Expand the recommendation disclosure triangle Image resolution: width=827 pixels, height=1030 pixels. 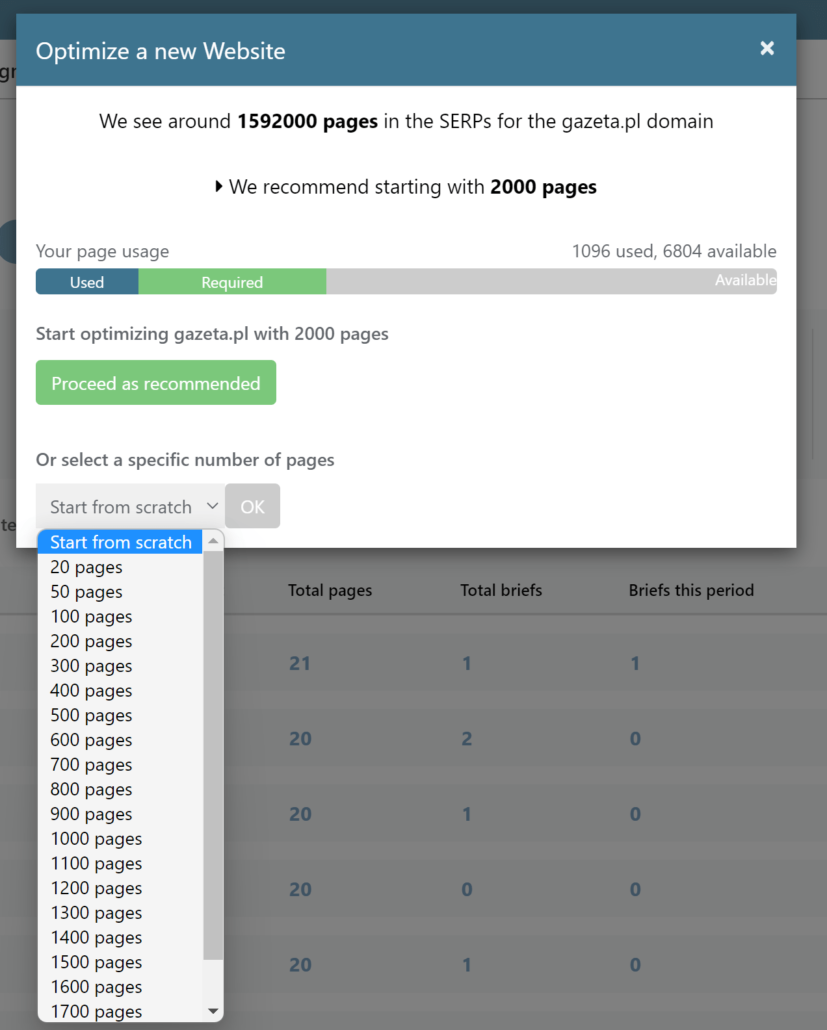(219, 187)
